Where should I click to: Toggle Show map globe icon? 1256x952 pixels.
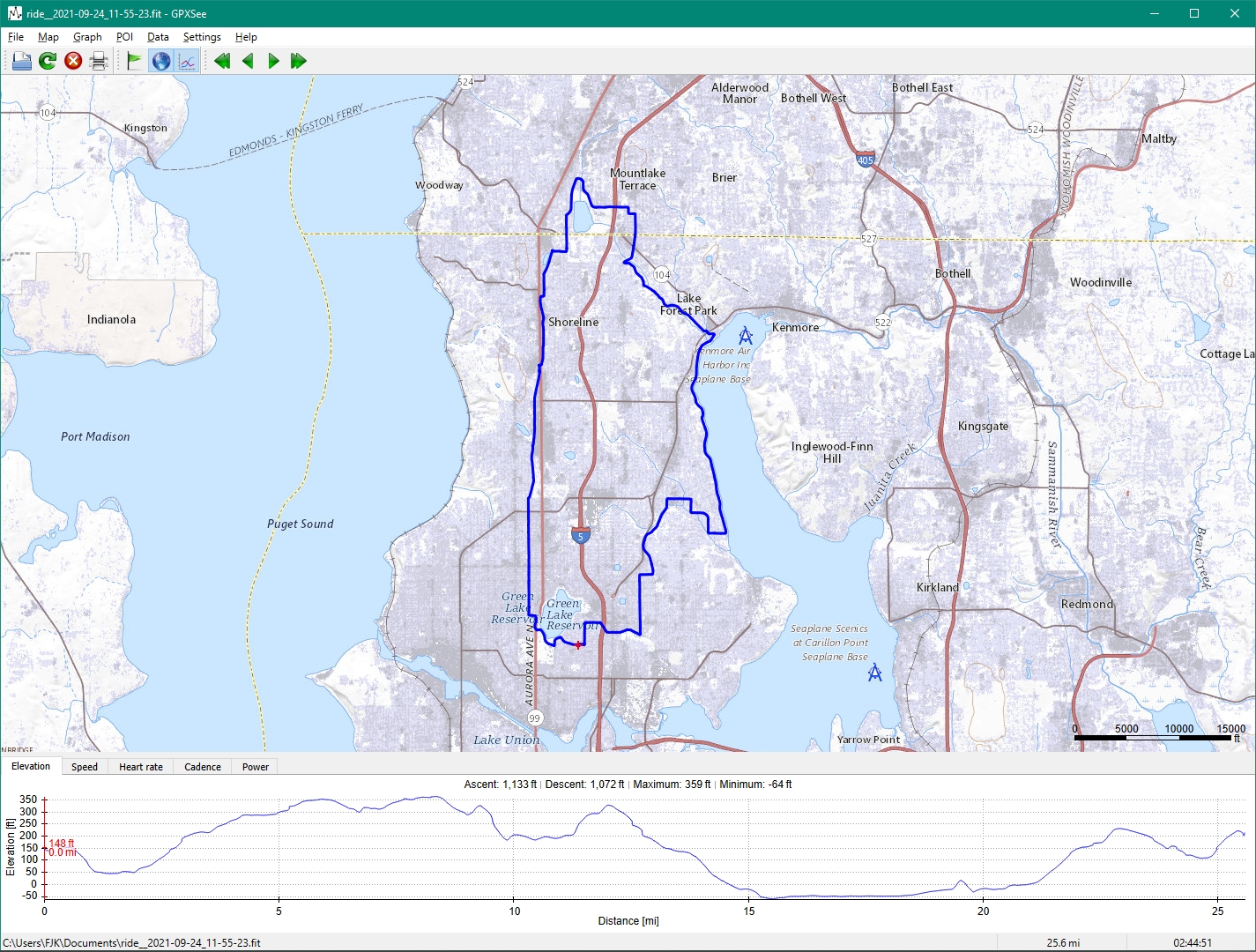[160, 61]
